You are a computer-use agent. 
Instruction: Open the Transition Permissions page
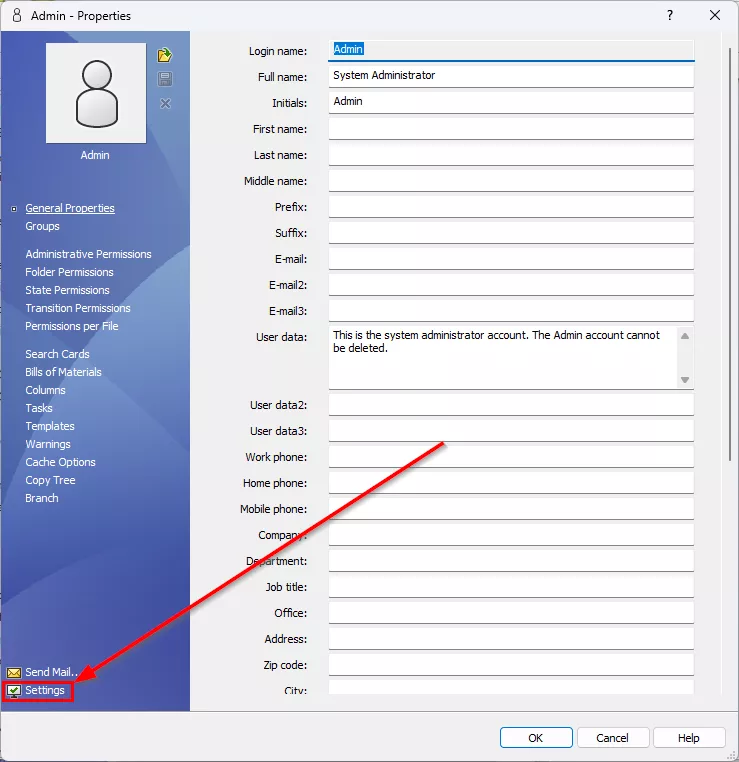coord(78,308)
